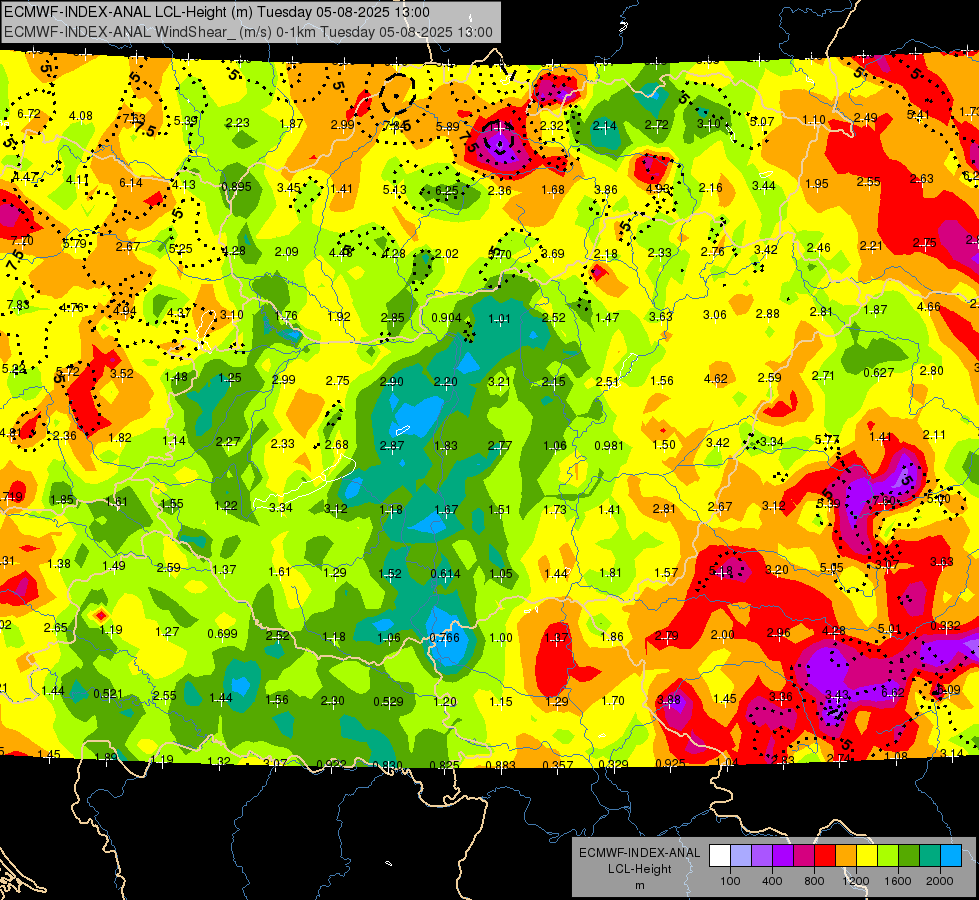Click the light lavender legend swatch

[741, 856]
